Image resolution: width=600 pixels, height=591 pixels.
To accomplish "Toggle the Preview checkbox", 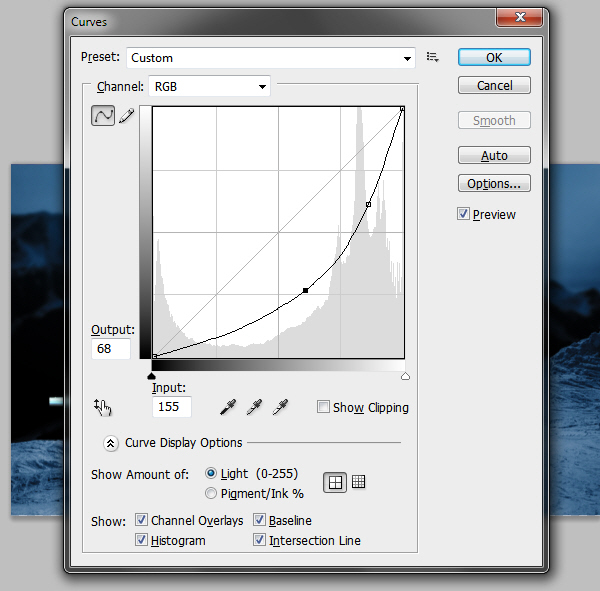I will (x=463, y=214).
